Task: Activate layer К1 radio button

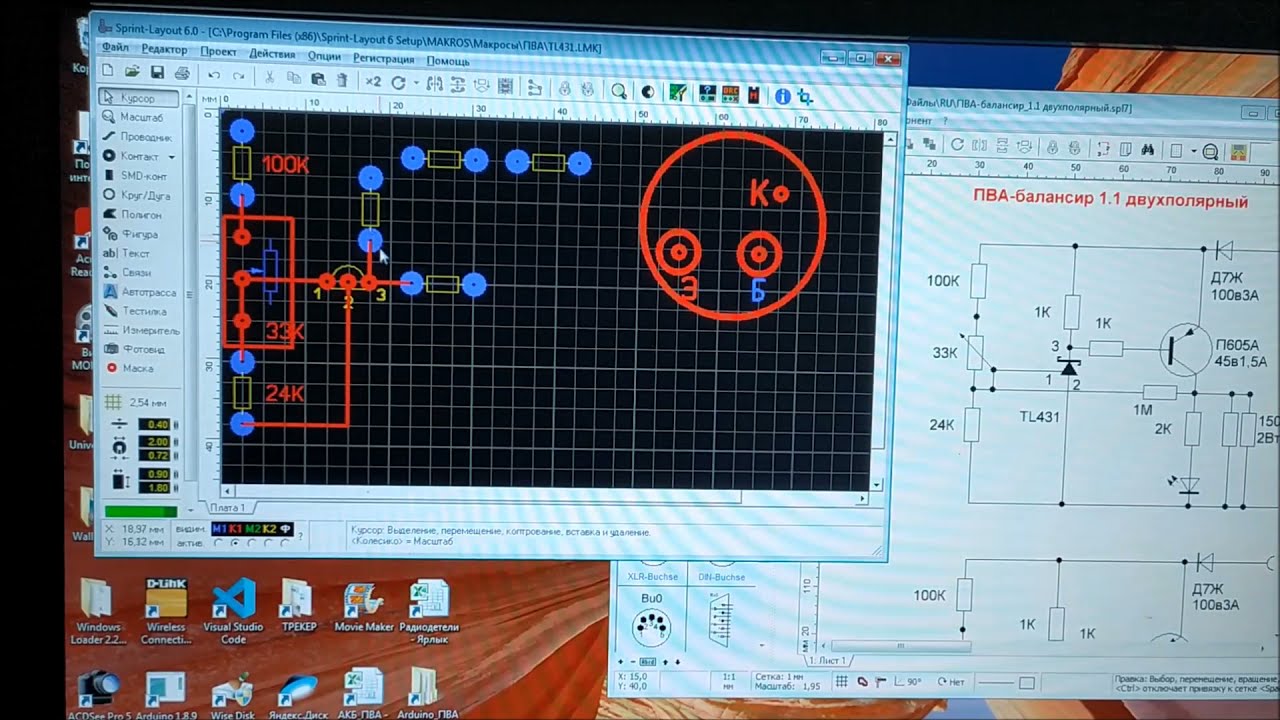Action: point(234,543)
